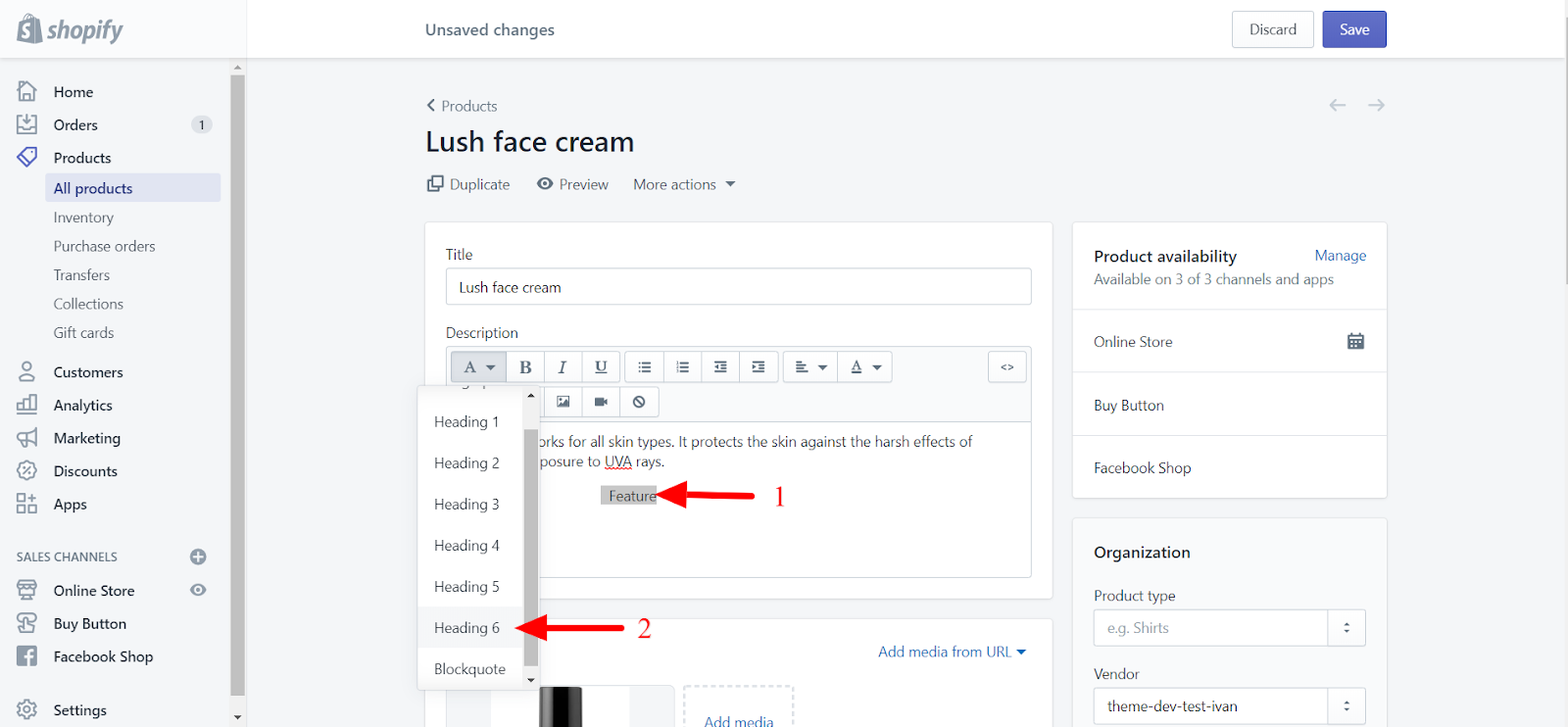Select Heading 1 from formatting list
Viewport: 1568px width, 727px height.
[471, 421]
